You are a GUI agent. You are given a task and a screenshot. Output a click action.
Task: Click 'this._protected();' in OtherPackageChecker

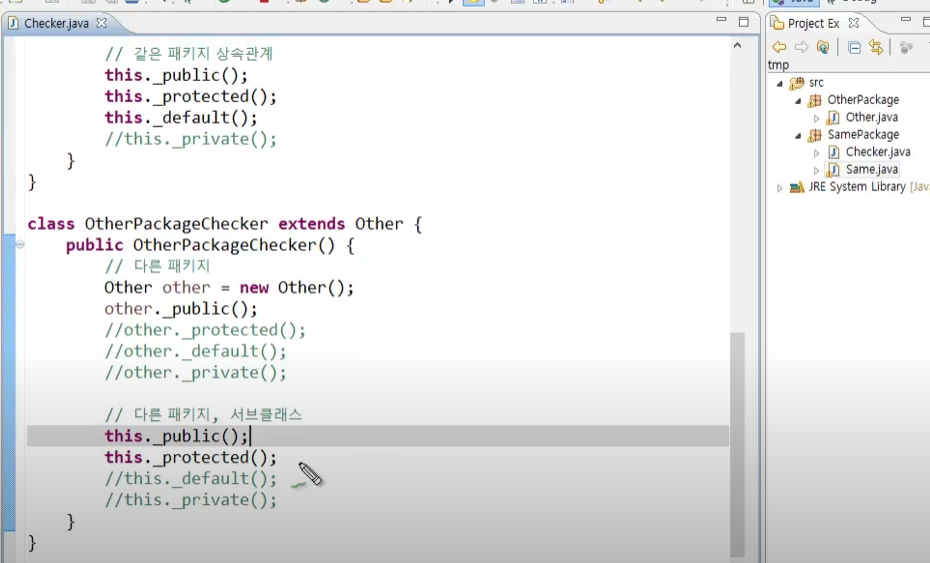190,457
